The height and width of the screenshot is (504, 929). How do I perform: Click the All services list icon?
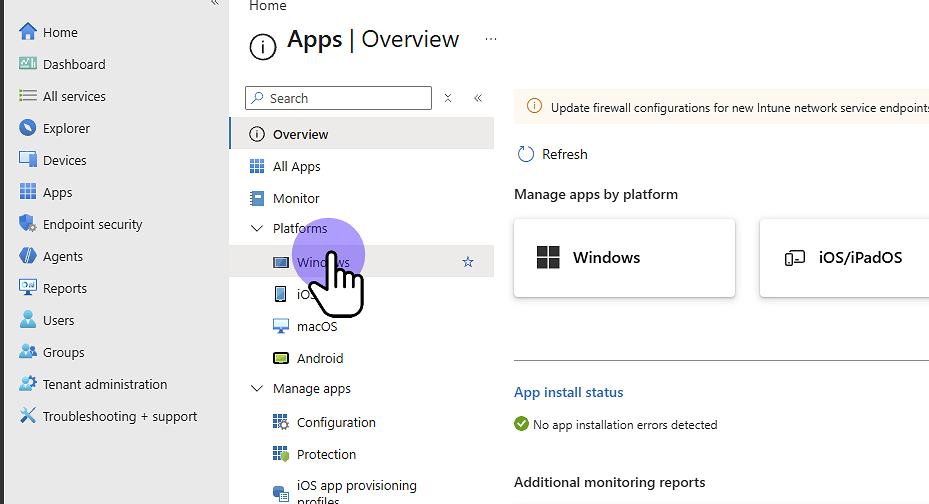pos(27,95)
